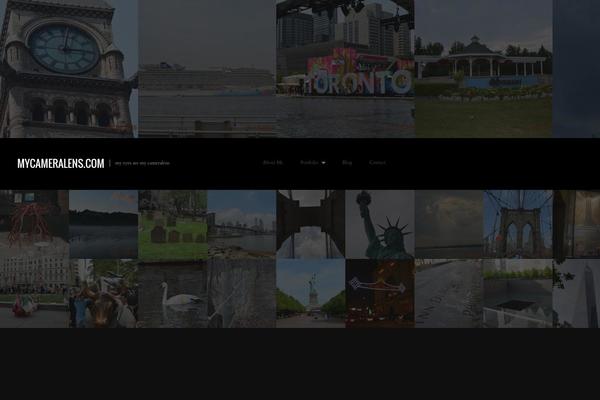Viewport: 600px width, 400px height.
Task: Open the waterfront skyline photo
Action: point(242,224)
